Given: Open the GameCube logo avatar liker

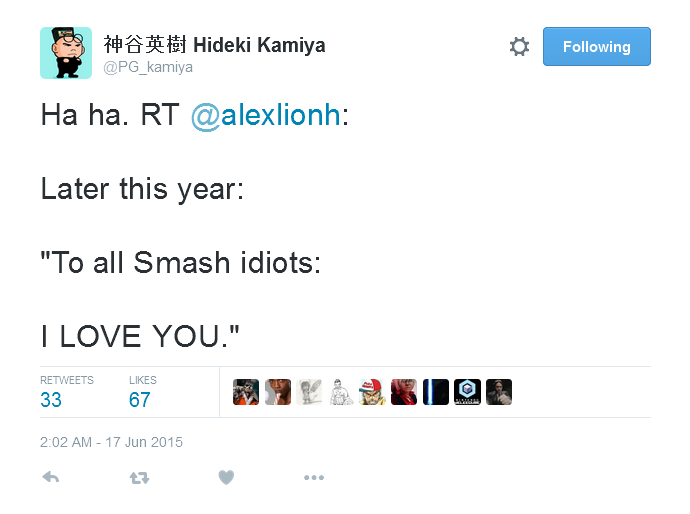Looking at the screenshot, I should (x=467, y=392).
